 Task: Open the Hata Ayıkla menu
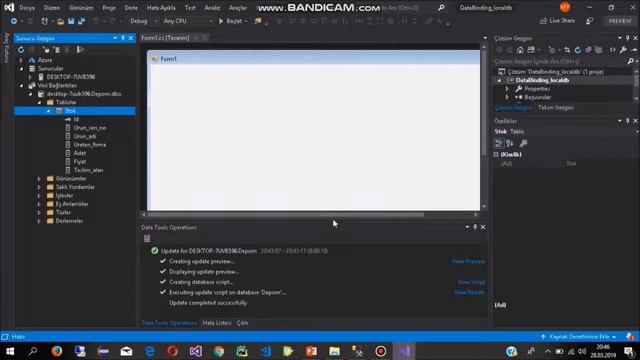(161, 8)
